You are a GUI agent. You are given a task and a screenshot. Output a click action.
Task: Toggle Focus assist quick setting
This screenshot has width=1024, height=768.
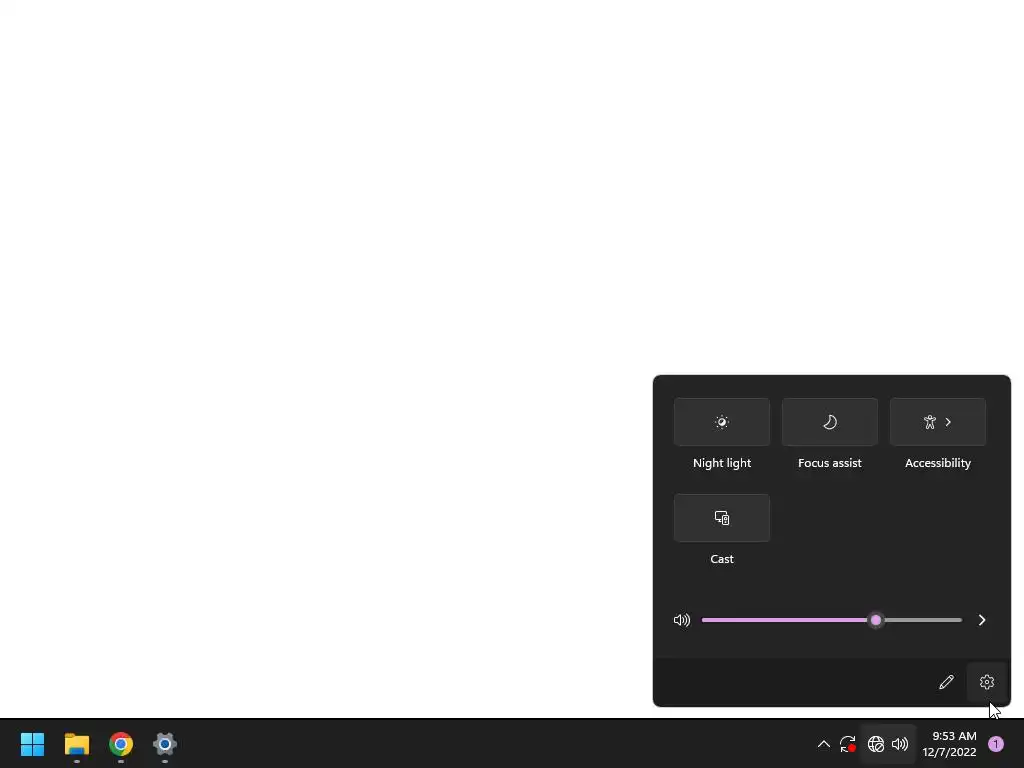[x=829, y=422]
